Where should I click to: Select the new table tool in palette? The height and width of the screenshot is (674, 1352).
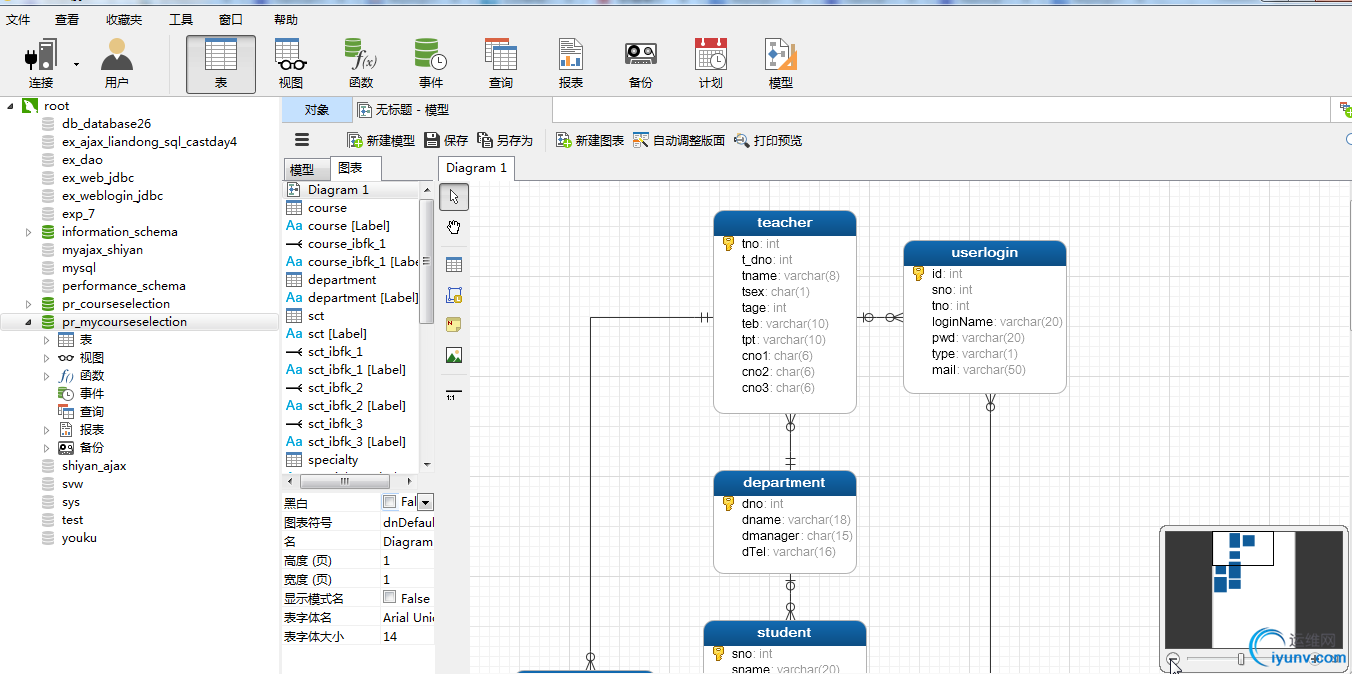[x=454, y=265]
